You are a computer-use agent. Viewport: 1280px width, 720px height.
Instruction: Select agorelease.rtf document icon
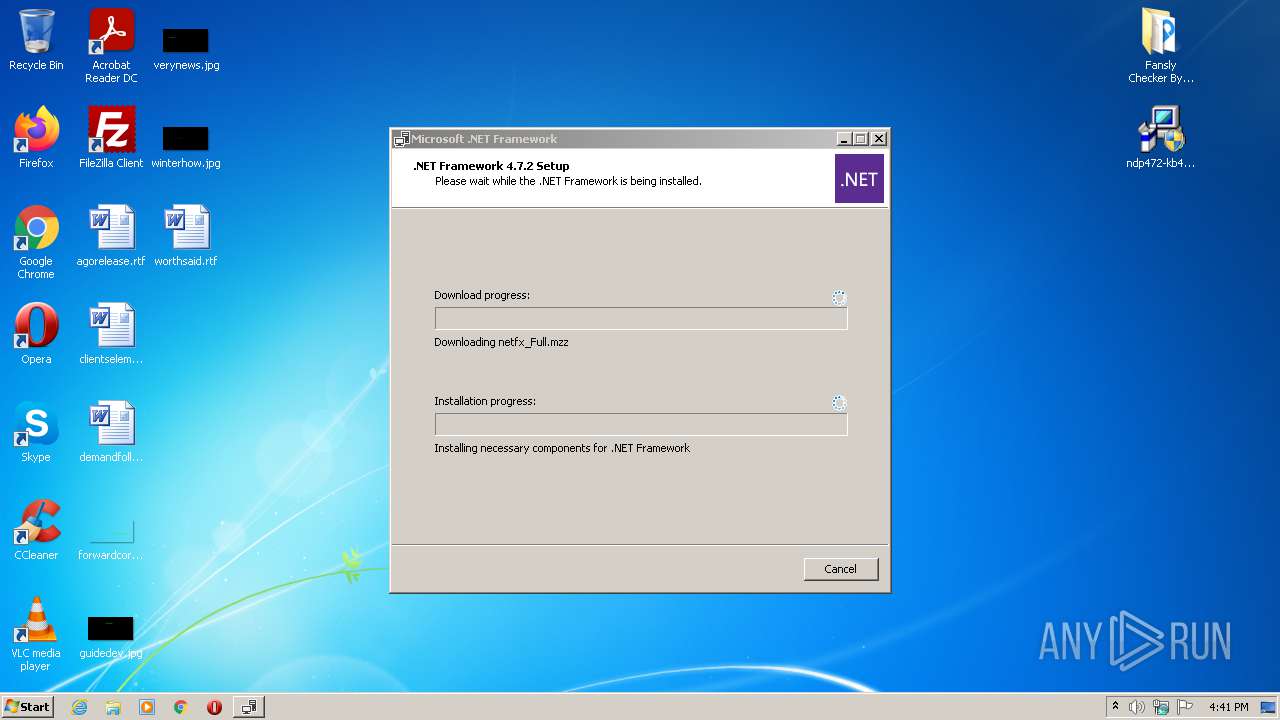tap(111, 236)
